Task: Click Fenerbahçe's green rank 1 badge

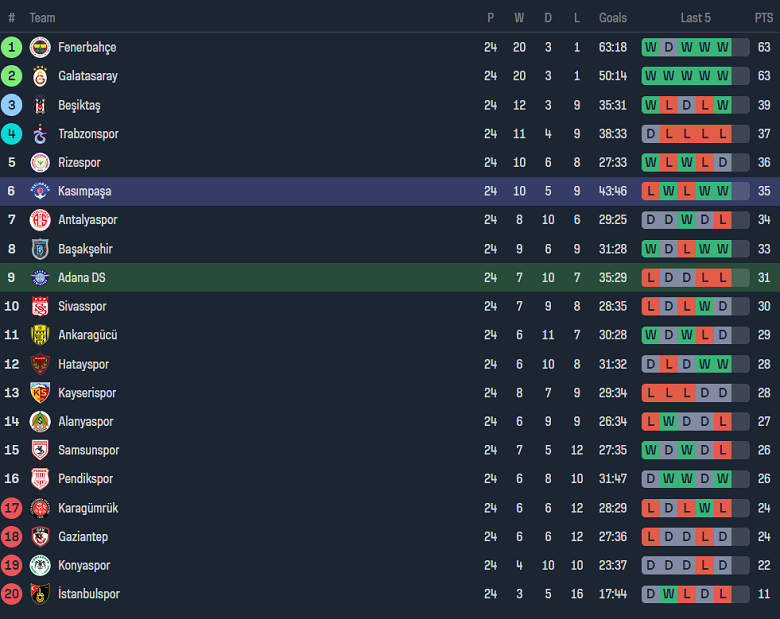Action: [x=12, y=47]
